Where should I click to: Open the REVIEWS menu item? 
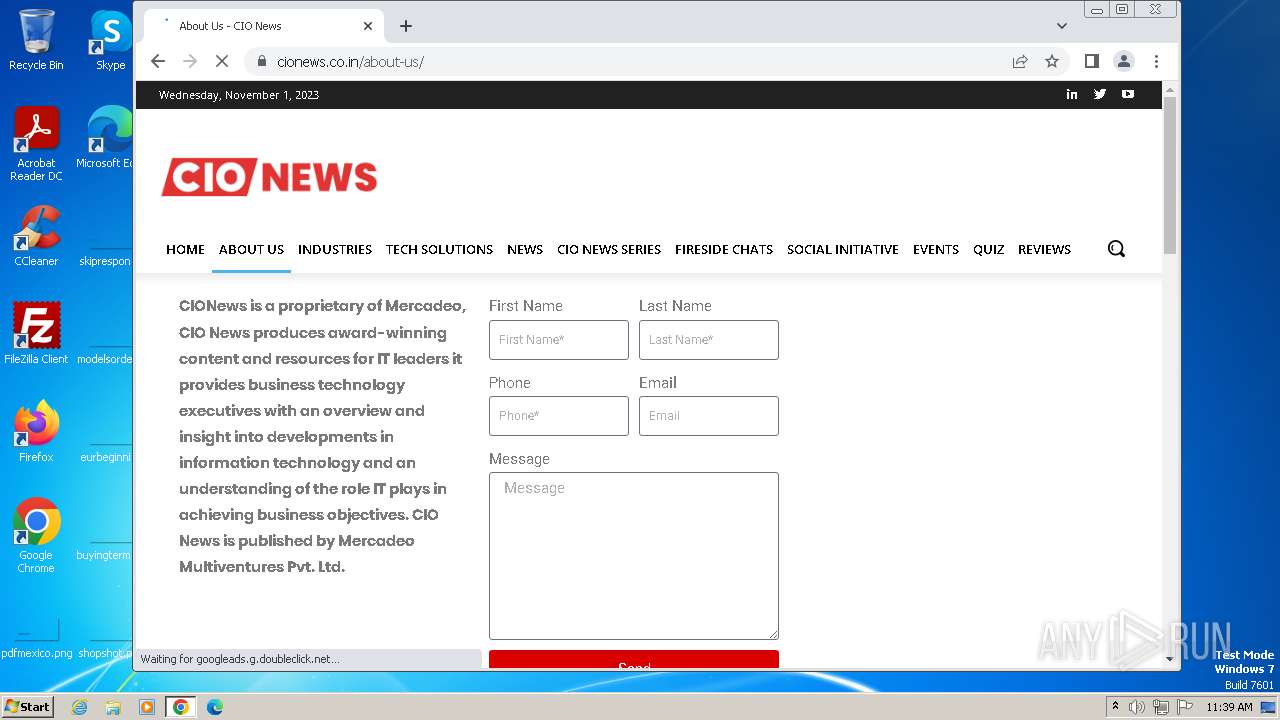coord(1044,249)
